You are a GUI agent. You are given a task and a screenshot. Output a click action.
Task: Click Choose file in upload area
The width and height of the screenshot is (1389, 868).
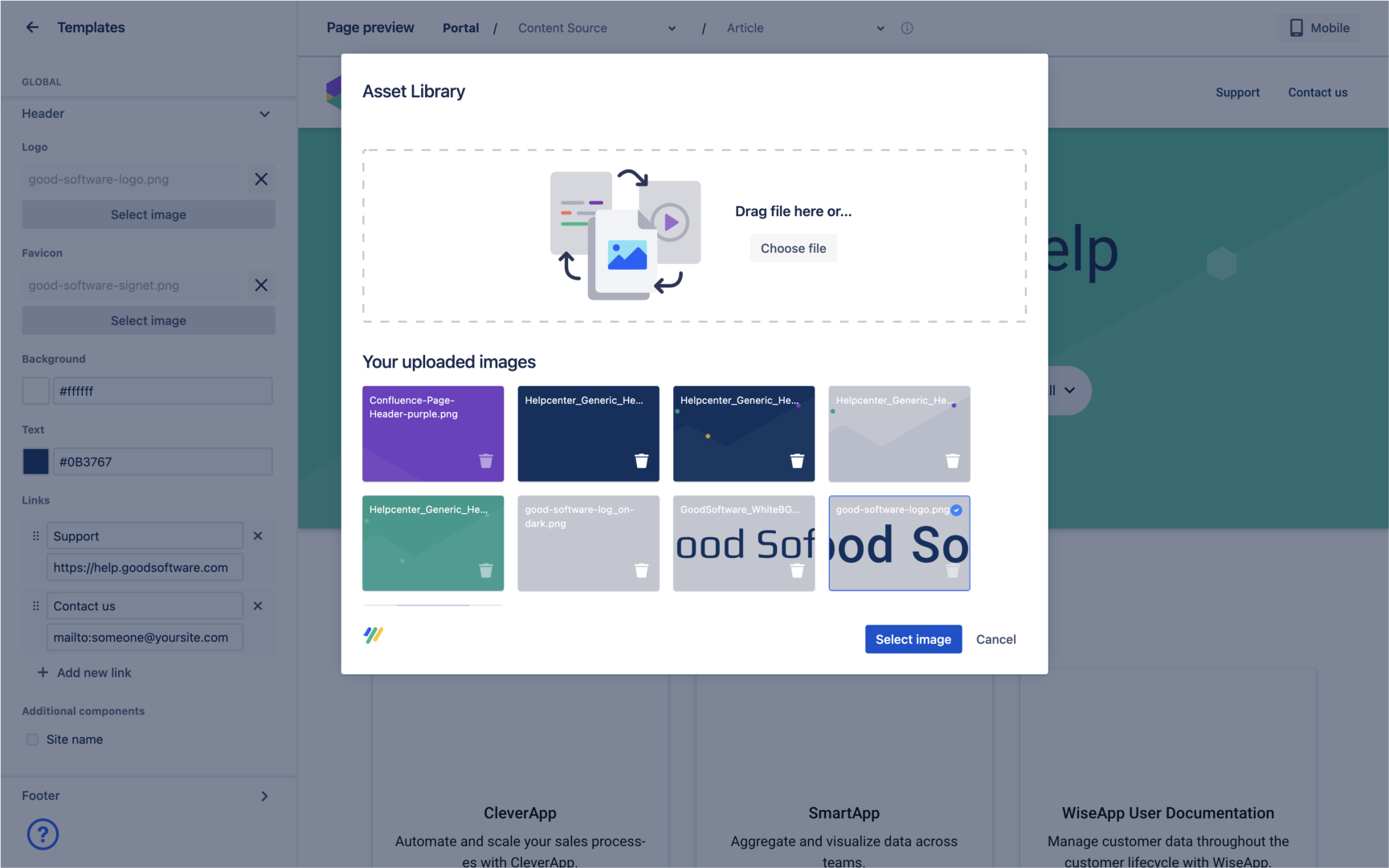click(793, 248)
